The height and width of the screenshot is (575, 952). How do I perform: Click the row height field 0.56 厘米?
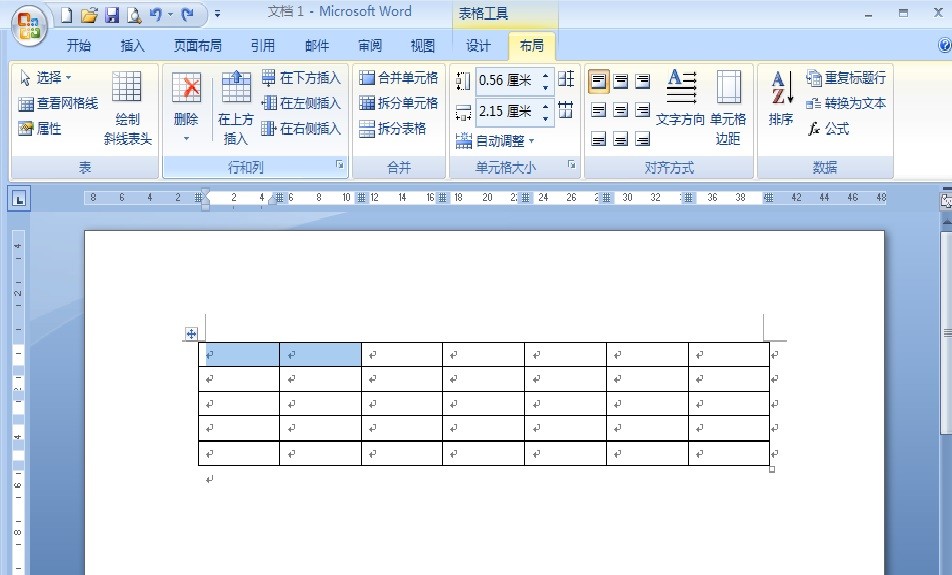click(x=507, y=80)
